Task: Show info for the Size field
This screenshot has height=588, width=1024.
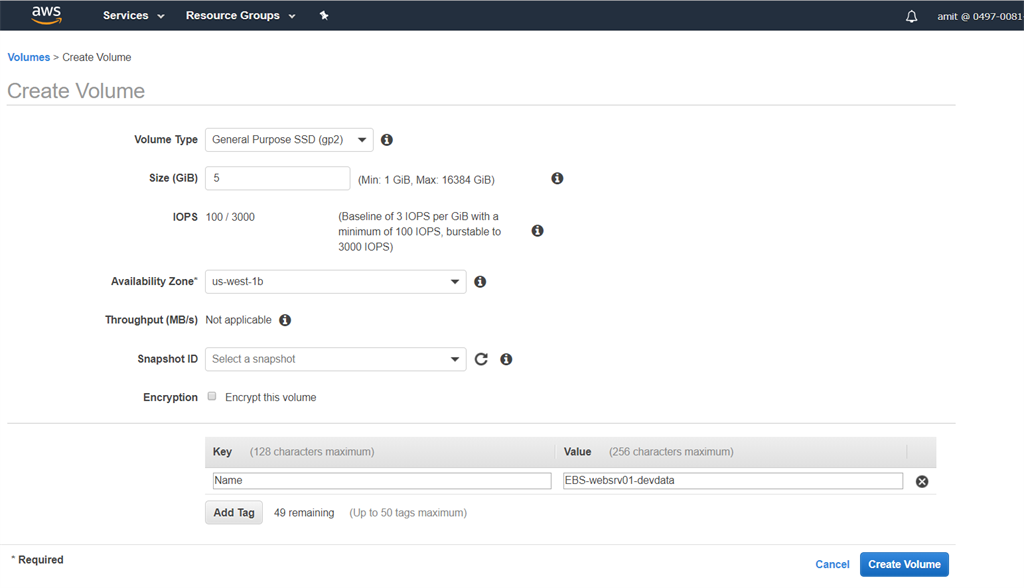Action: (x=557, y=178)
